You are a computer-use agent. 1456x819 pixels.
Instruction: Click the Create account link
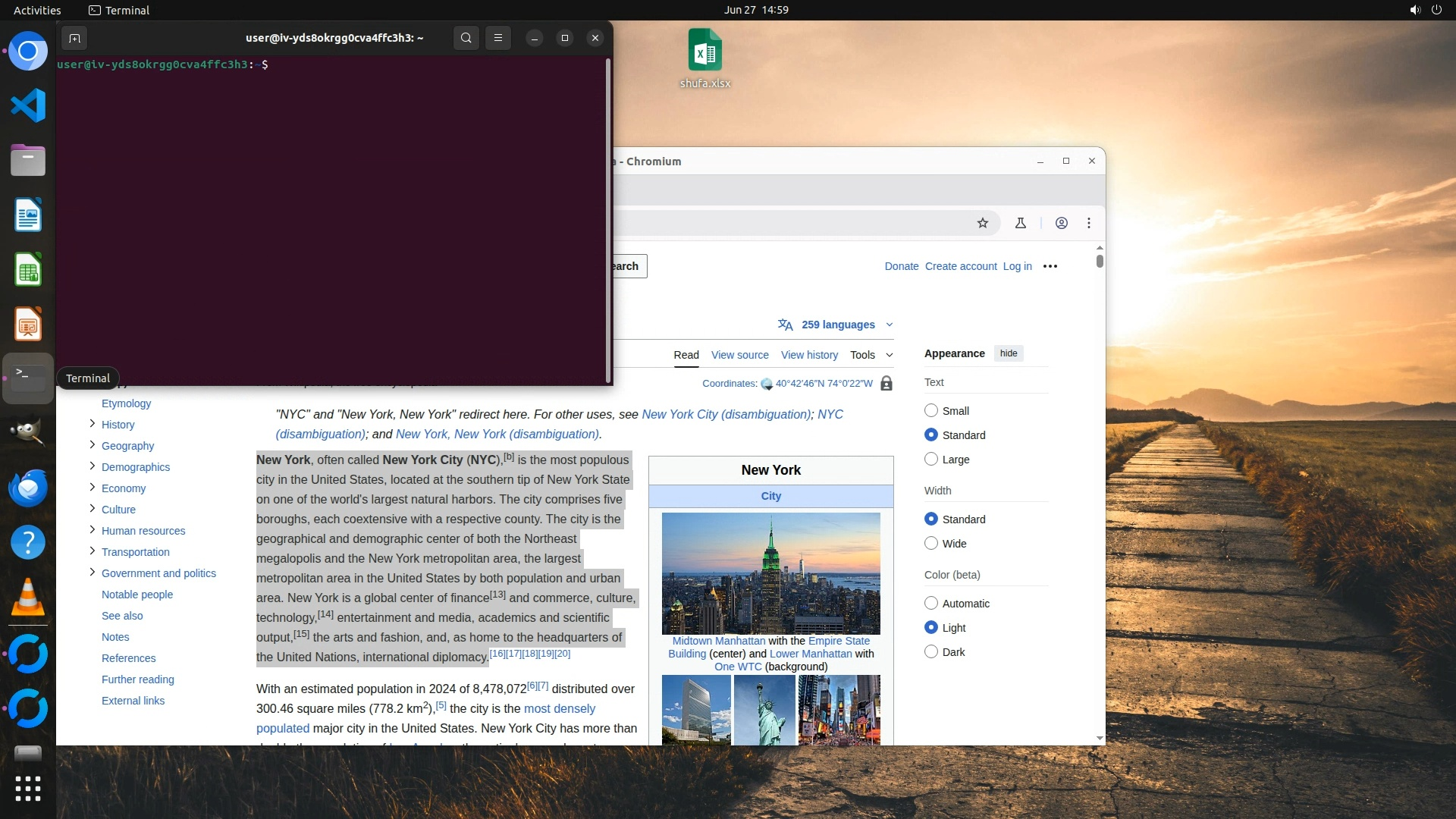point(961,266)
